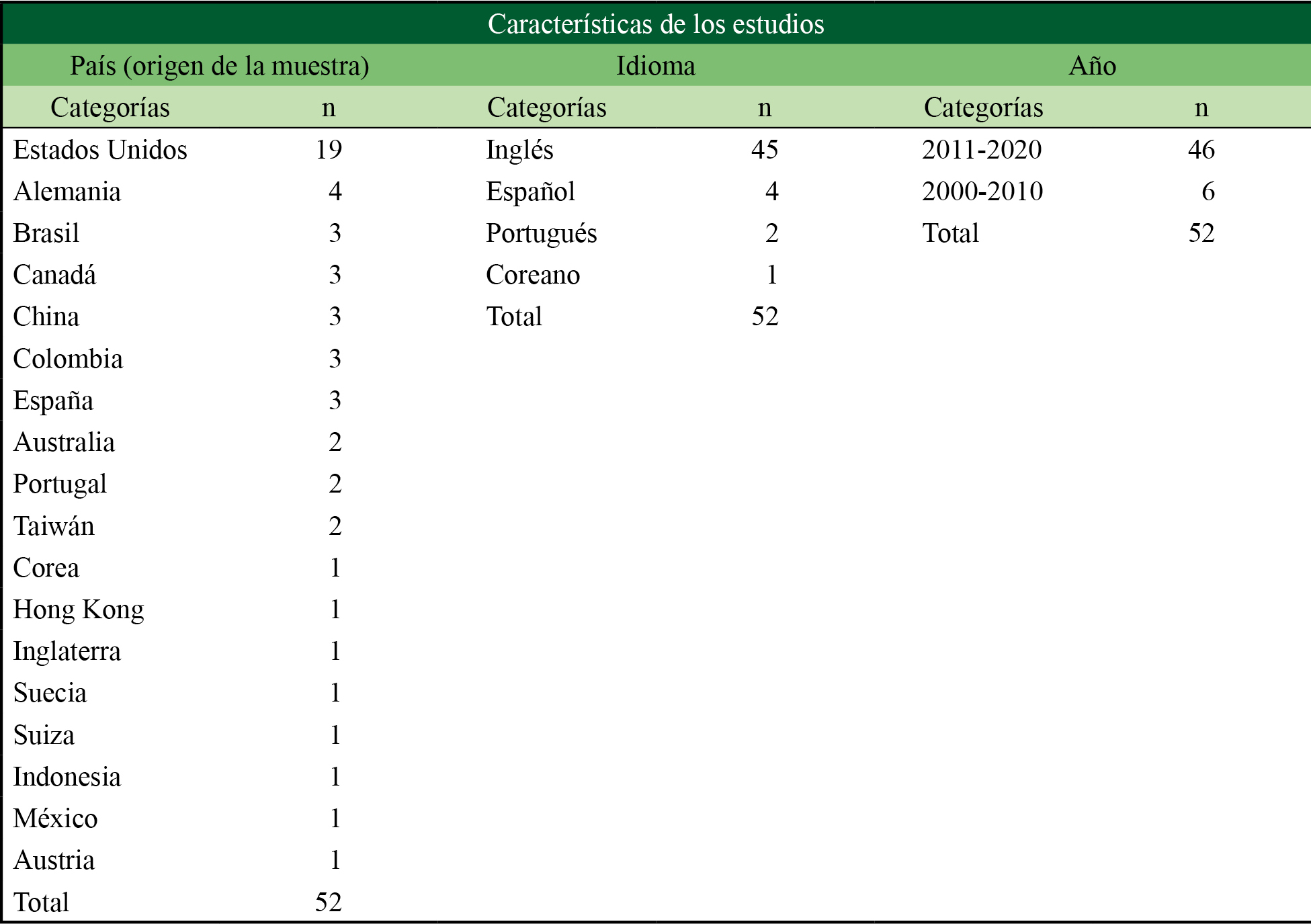This screenshot has height=924, width=1311.
Task: Select the "Año" column group header
Action: pos(1093,66)
